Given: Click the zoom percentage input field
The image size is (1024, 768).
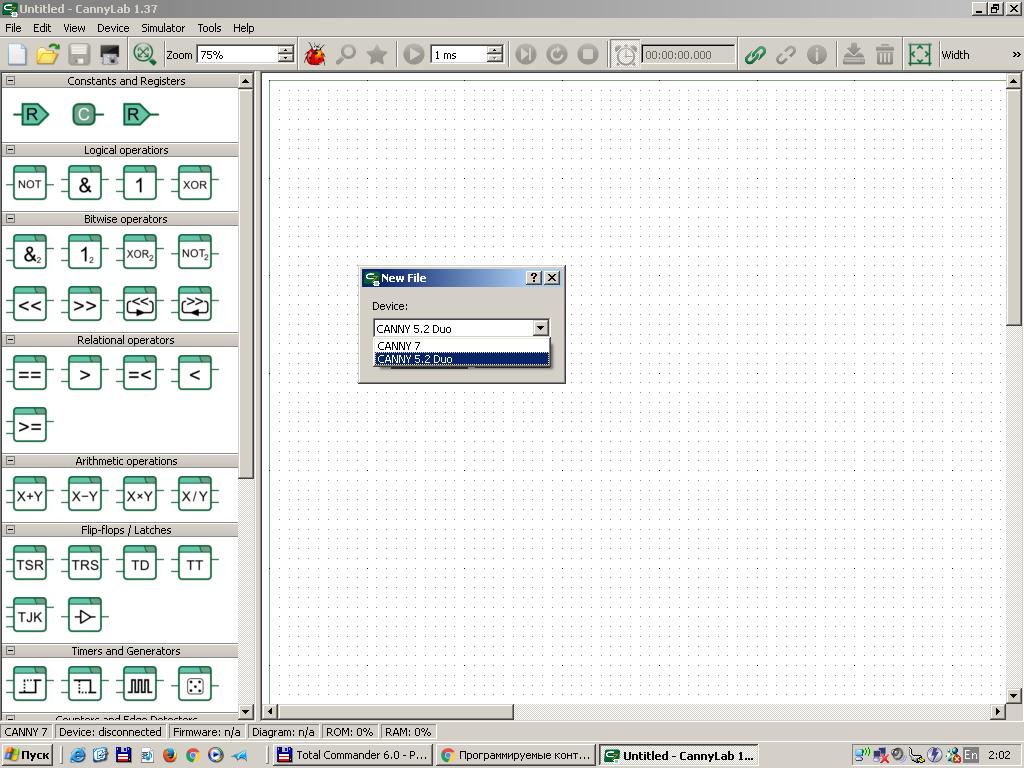Looking at the screenshot, I should click(x=238, y=55).
